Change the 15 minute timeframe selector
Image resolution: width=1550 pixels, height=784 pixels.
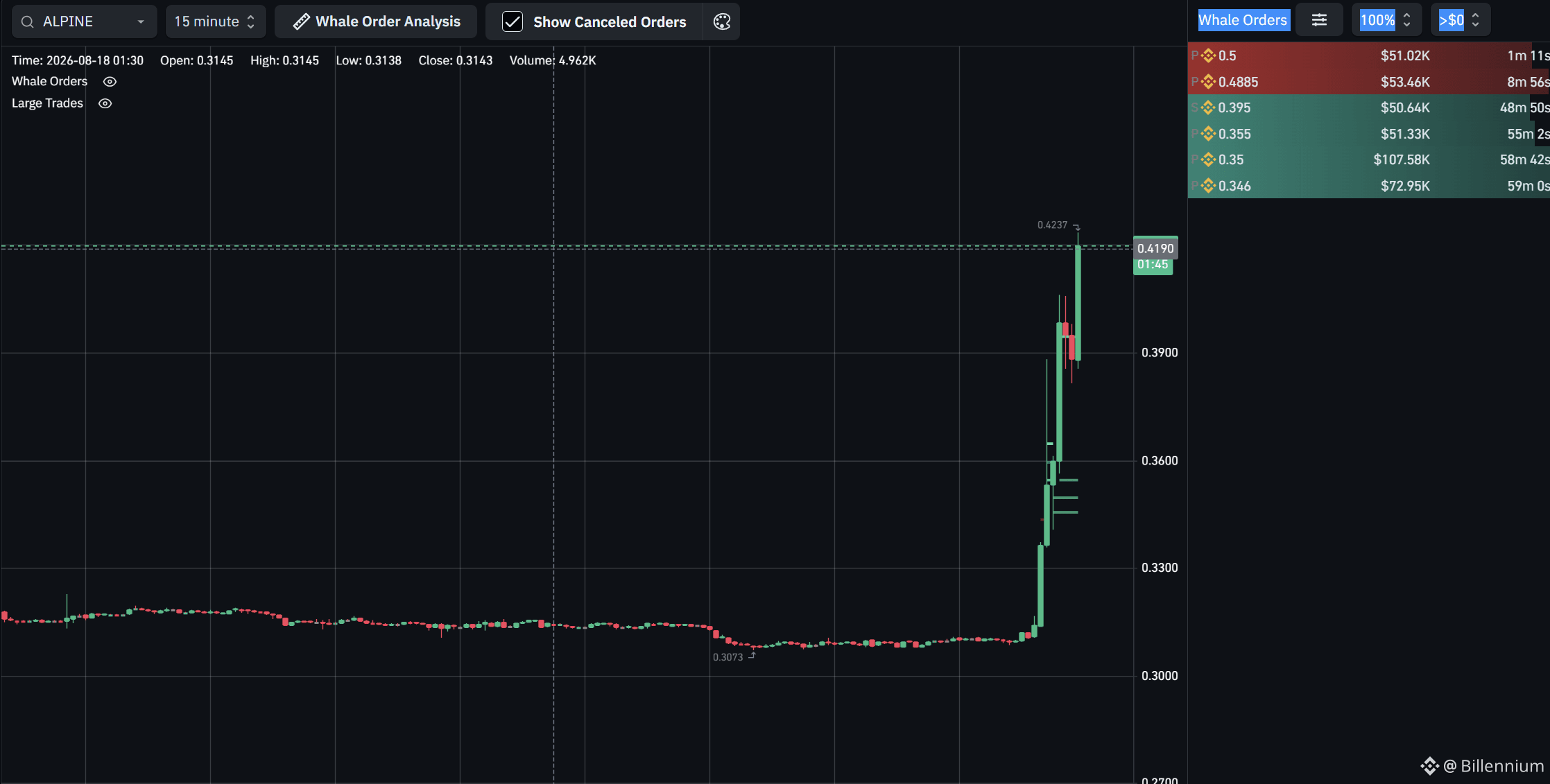216,21
